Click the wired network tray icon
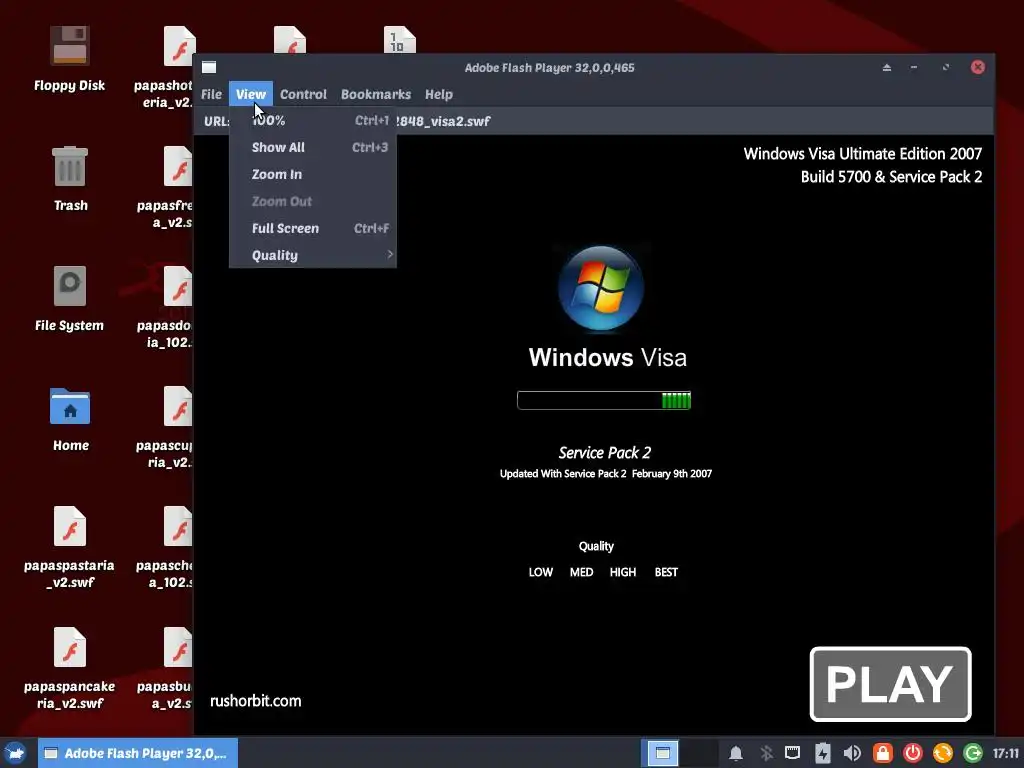 pos(792,753)
